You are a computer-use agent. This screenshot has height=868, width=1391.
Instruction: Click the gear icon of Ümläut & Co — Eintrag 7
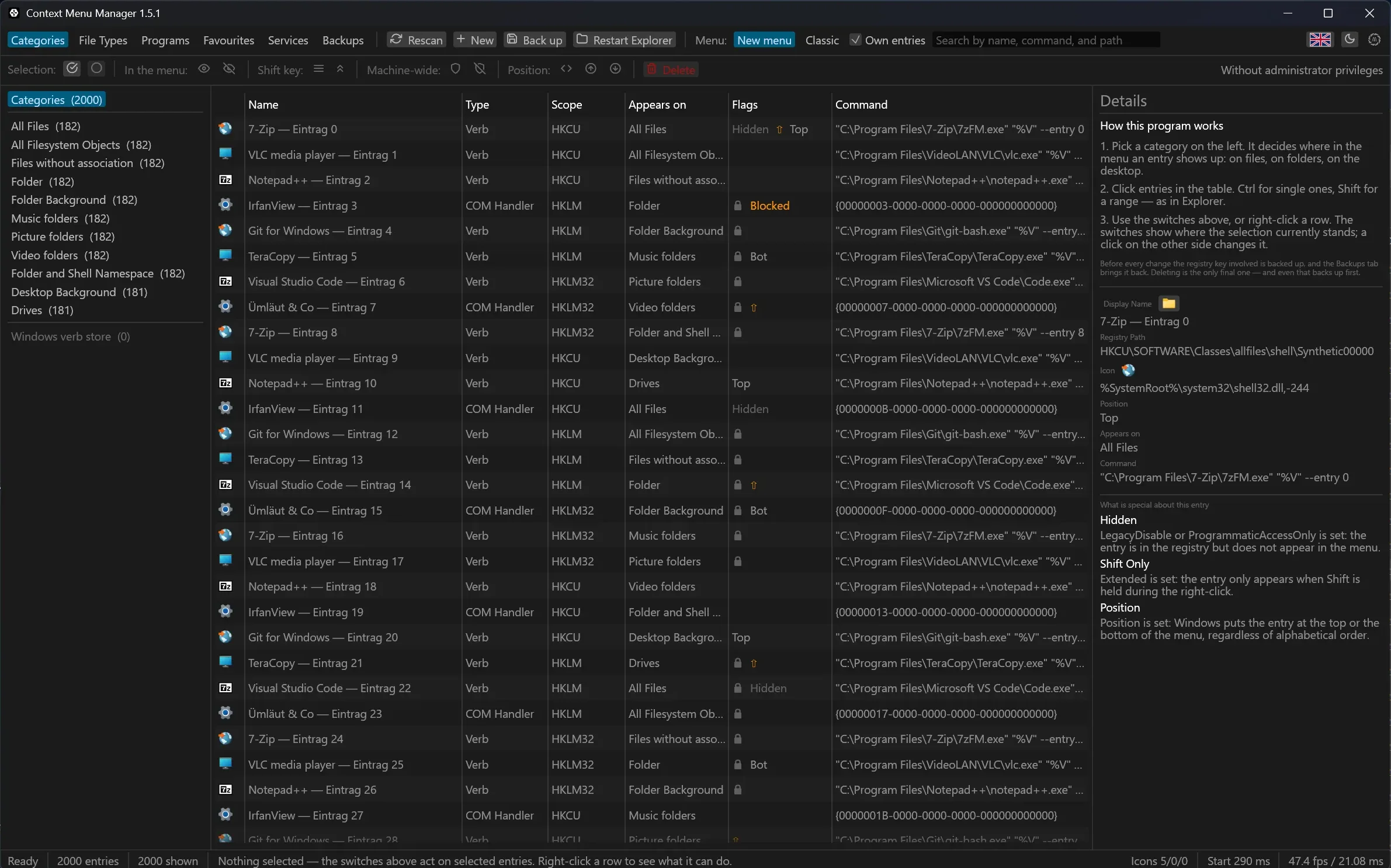226,307
